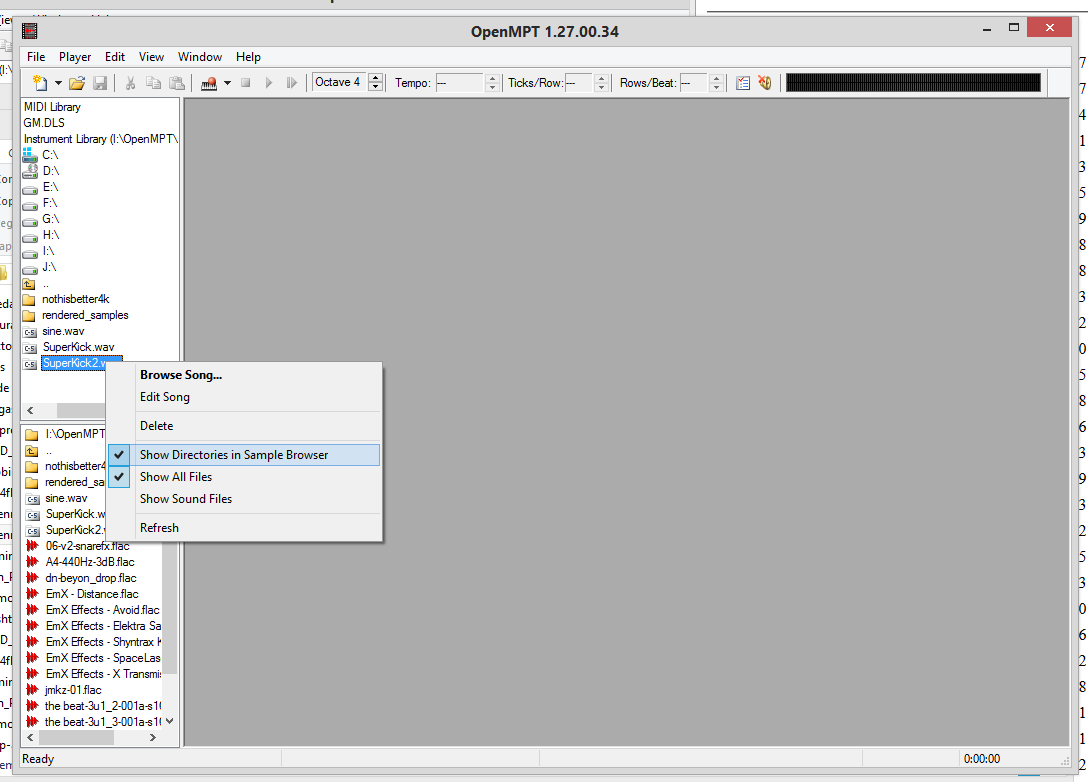Click lower browser scrollbar right arrow
Screen dimensions: 1088x782
pyautogui.click(x=153, y=738)
